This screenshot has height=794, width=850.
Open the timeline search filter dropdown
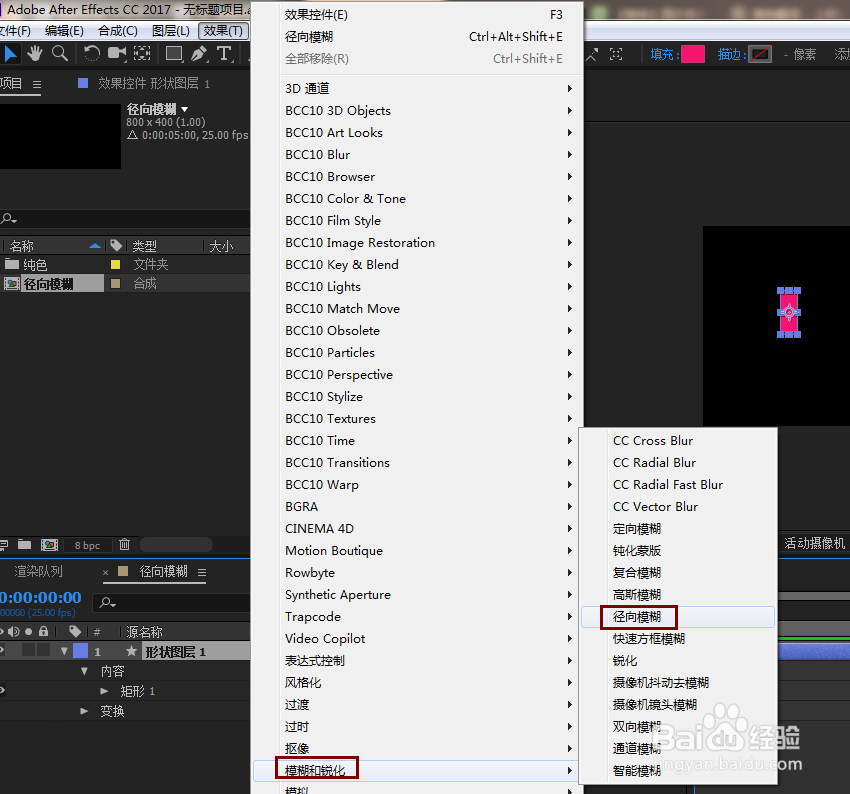coord(108,603)
